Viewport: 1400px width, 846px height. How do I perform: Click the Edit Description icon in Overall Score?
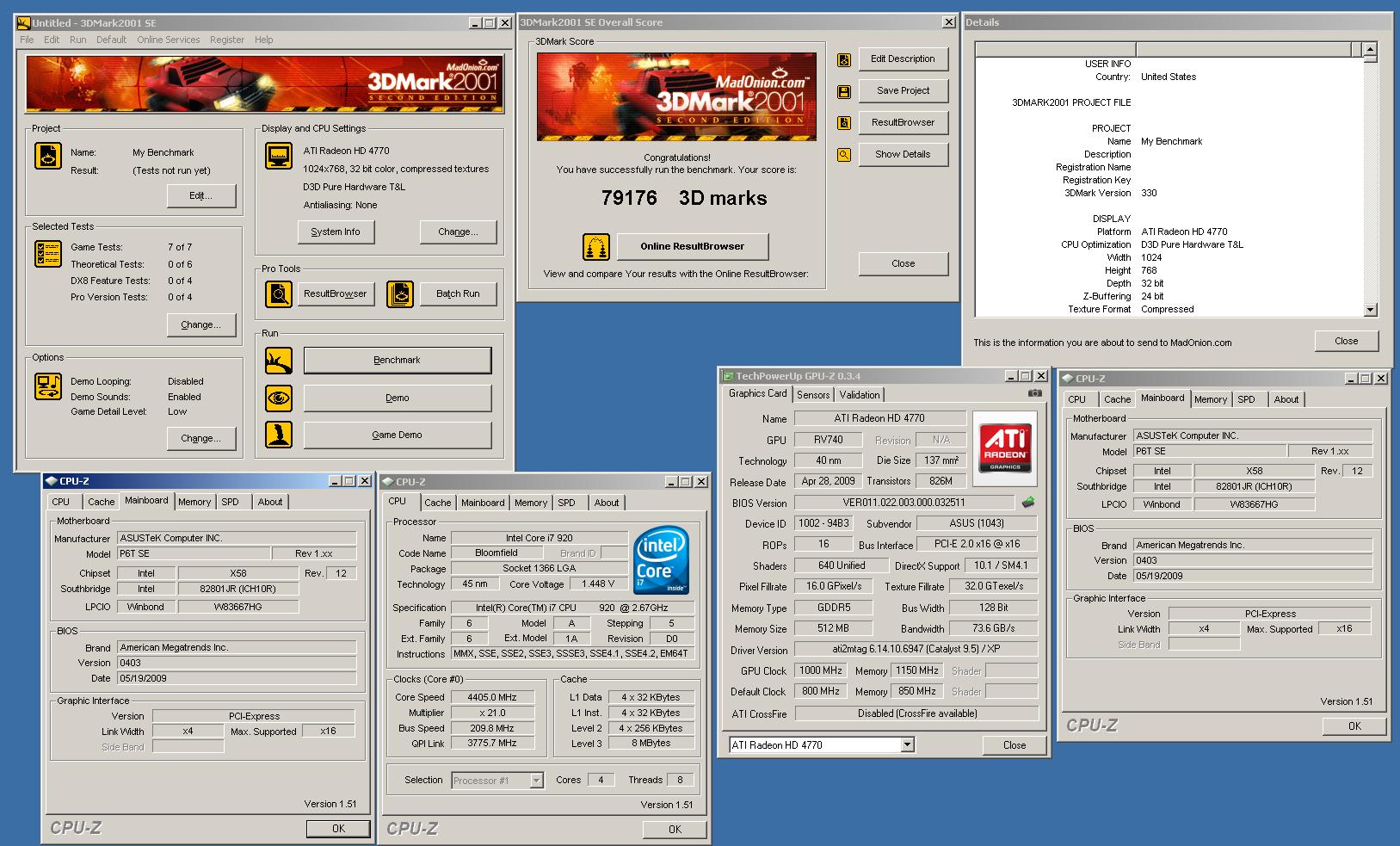point(844,59)
